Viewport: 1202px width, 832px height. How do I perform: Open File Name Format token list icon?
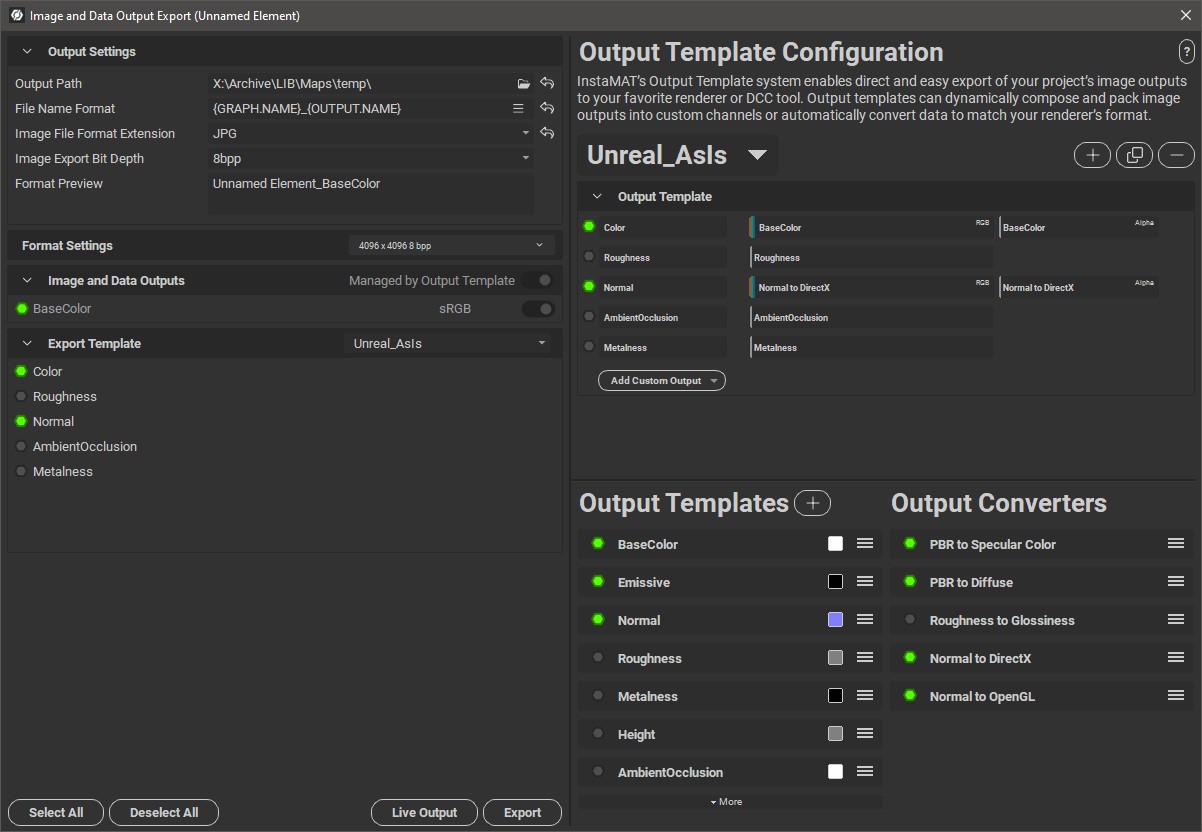(x=518, y=109)
